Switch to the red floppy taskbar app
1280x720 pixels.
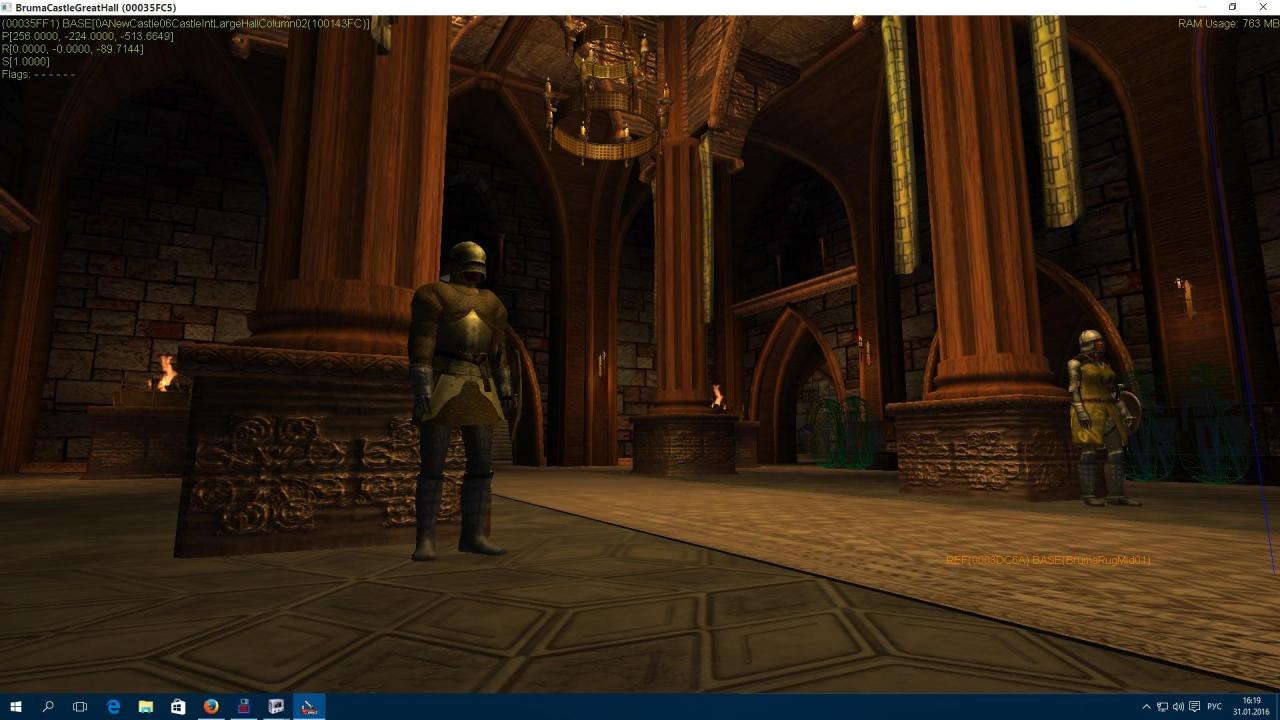[243, 706]
